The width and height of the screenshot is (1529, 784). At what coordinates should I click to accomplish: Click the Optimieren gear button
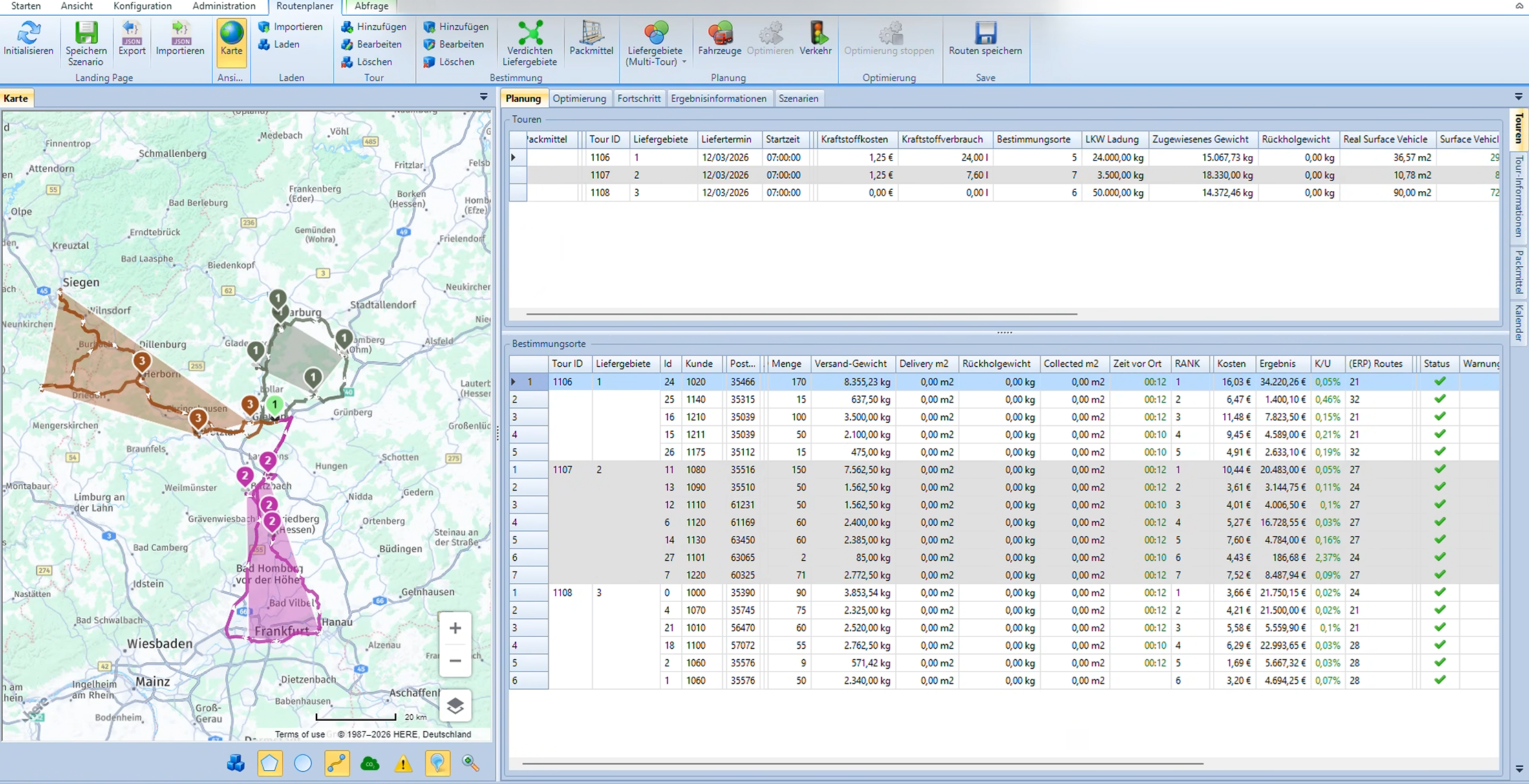770,39
